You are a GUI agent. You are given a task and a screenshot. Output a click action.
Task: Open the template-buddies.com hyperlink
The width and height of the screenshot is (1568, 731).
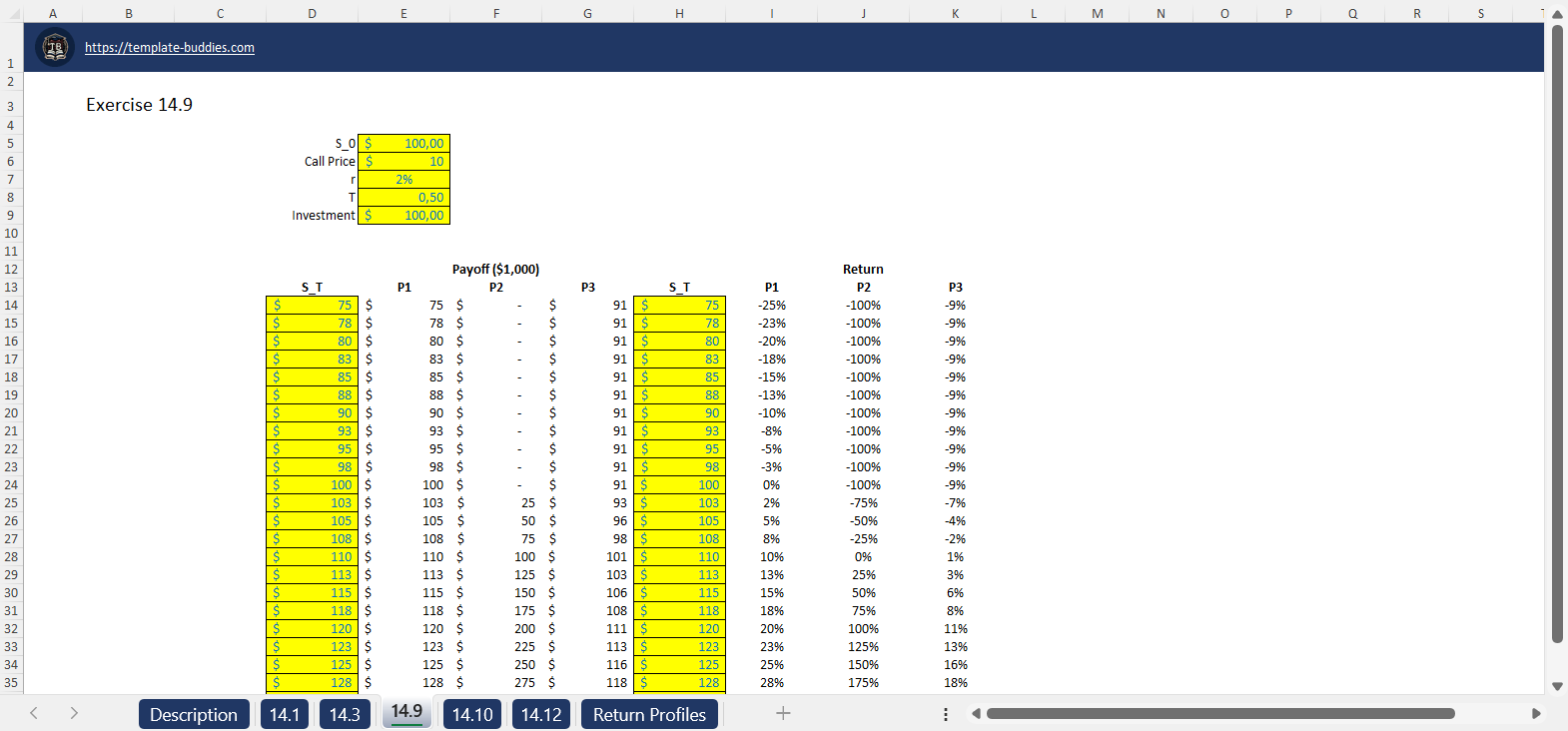click(x=169, y=48)
